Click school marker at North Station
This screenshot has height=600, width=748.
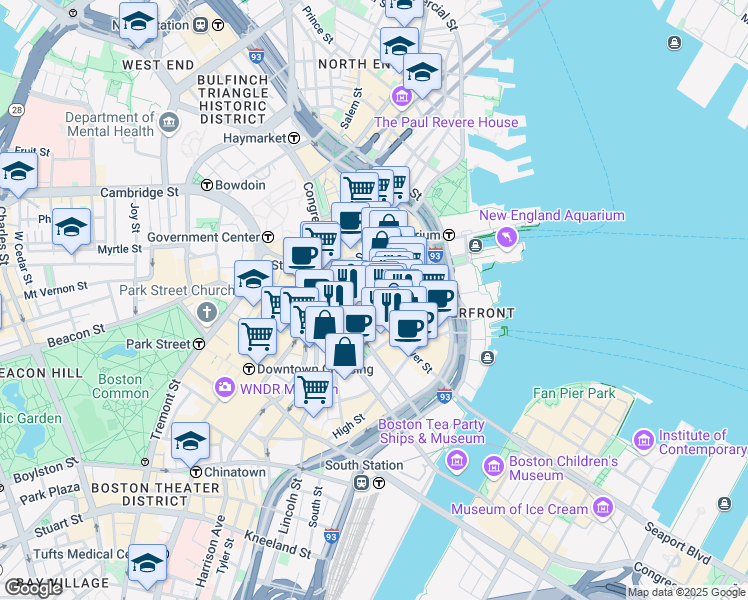click(x=138, y=24)
